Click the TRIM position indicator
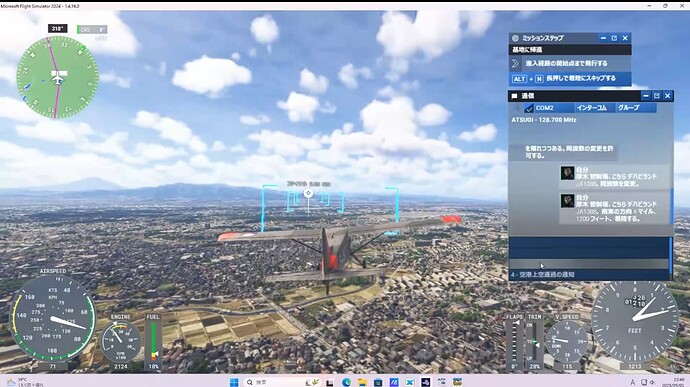Screen dimensions: 690x387 click(x=534, y=341)
